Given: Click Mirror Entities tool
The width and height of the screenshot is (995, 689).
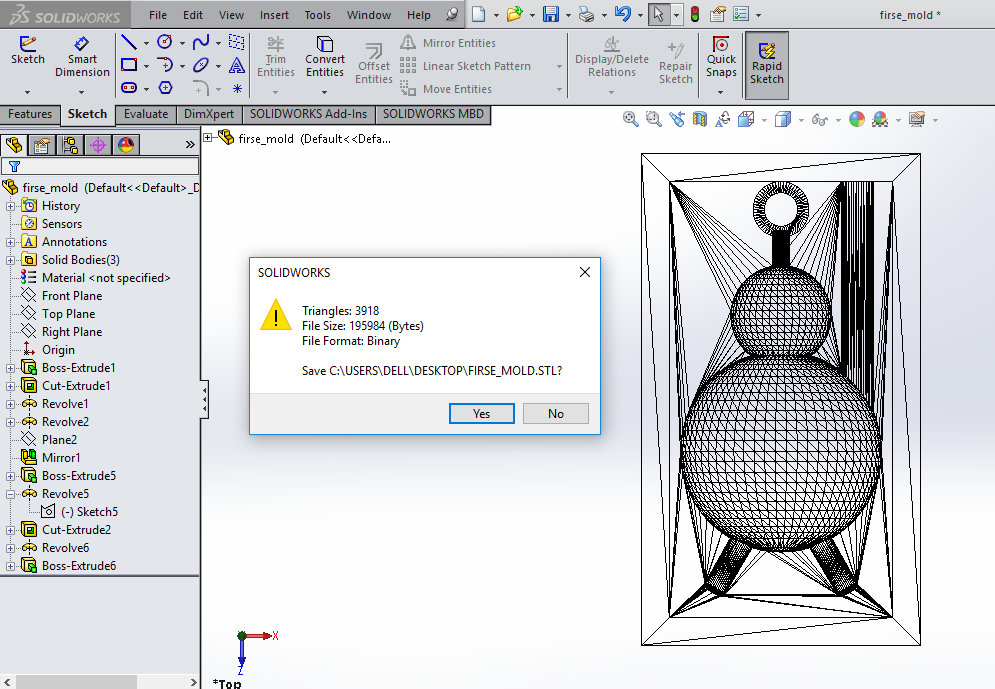Looking at the screenshot, I should [448, 43].
